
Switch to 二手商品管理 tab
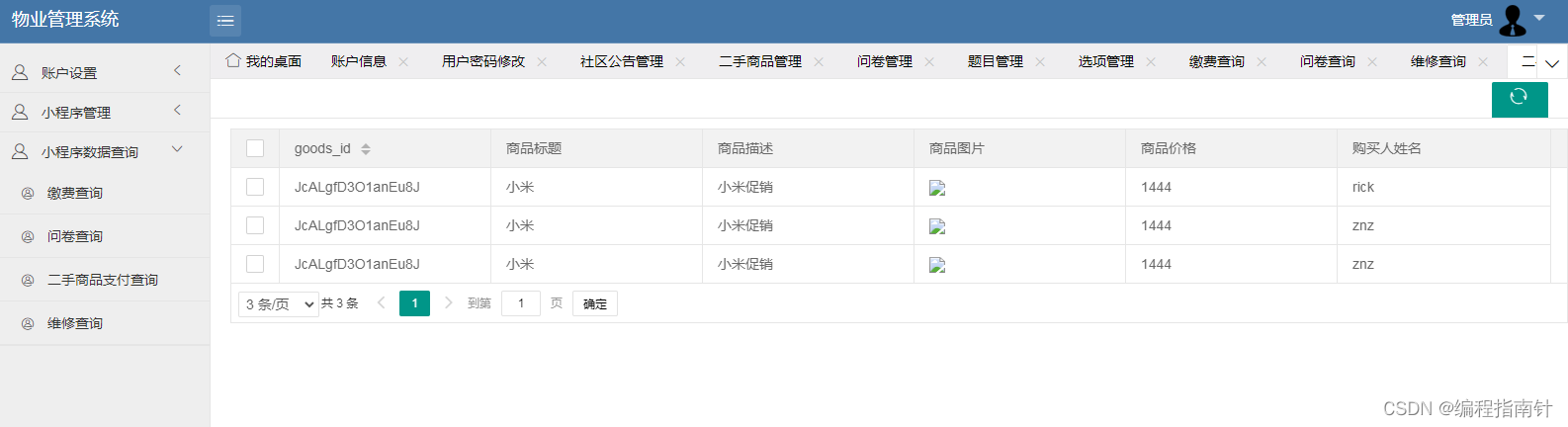pos(760,61)
